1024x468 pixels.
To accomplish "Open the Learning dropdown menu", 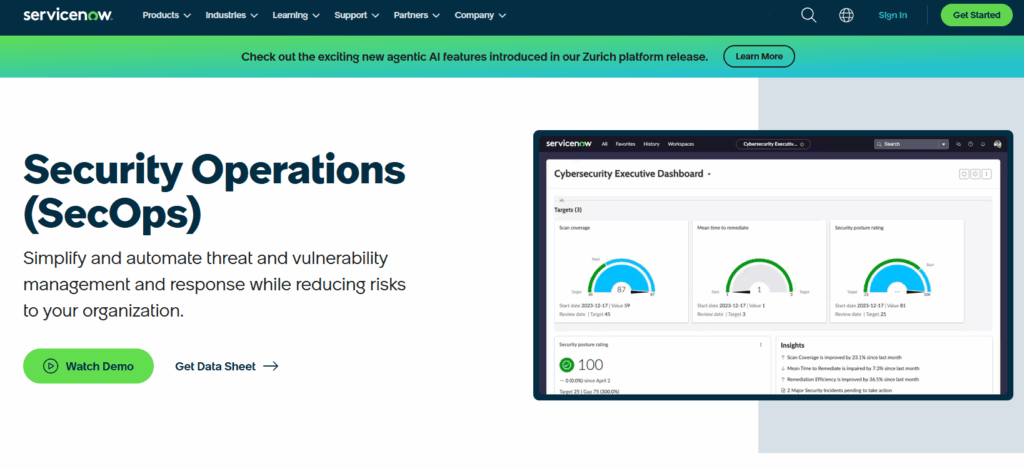I will click(x=296, y=15).
